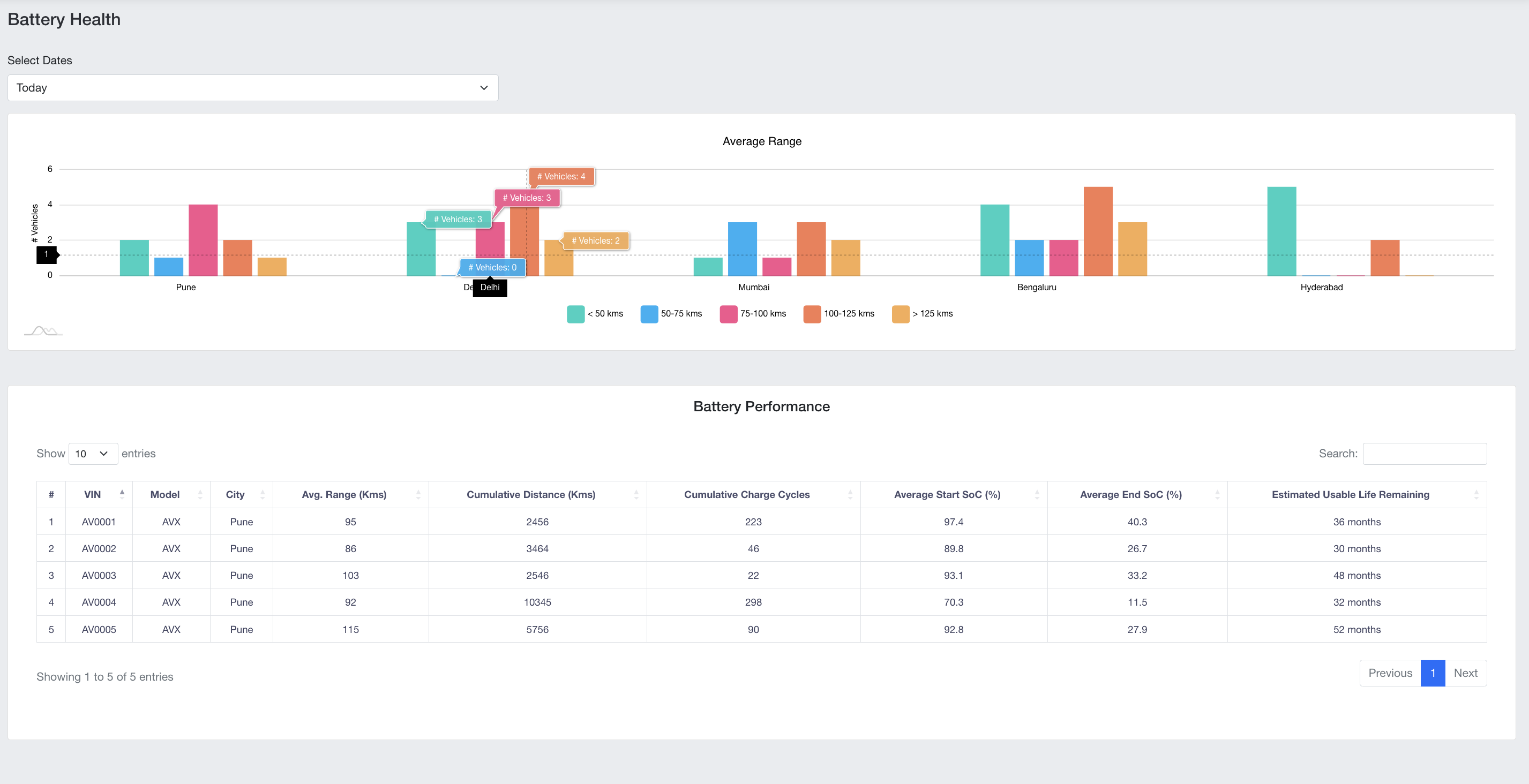Click the sort icon on Average End SoC column
1529x784 pixels.
pos(1217,494)
